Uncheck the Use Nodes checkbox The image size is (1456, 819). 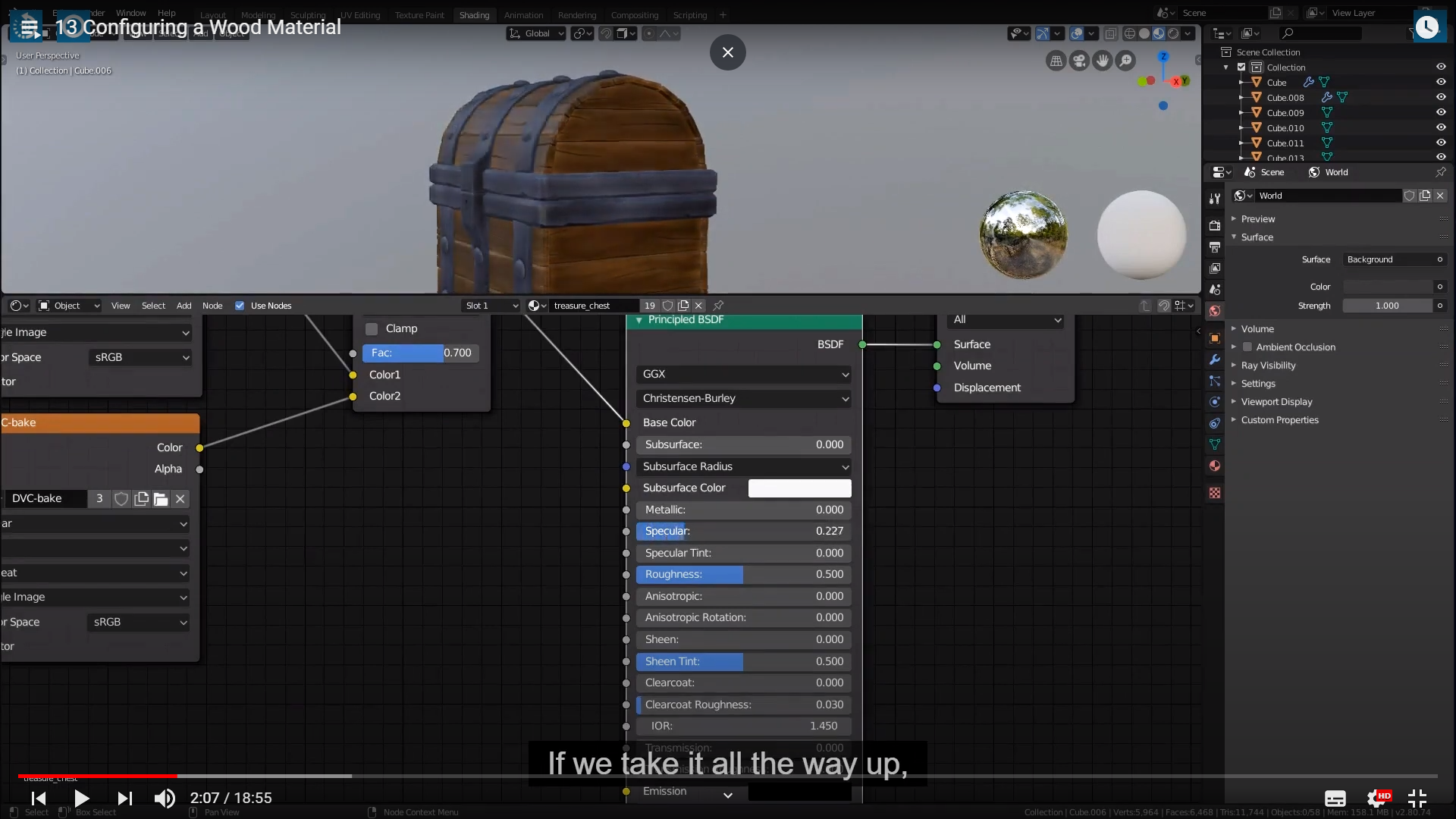[x=240, y=306]
